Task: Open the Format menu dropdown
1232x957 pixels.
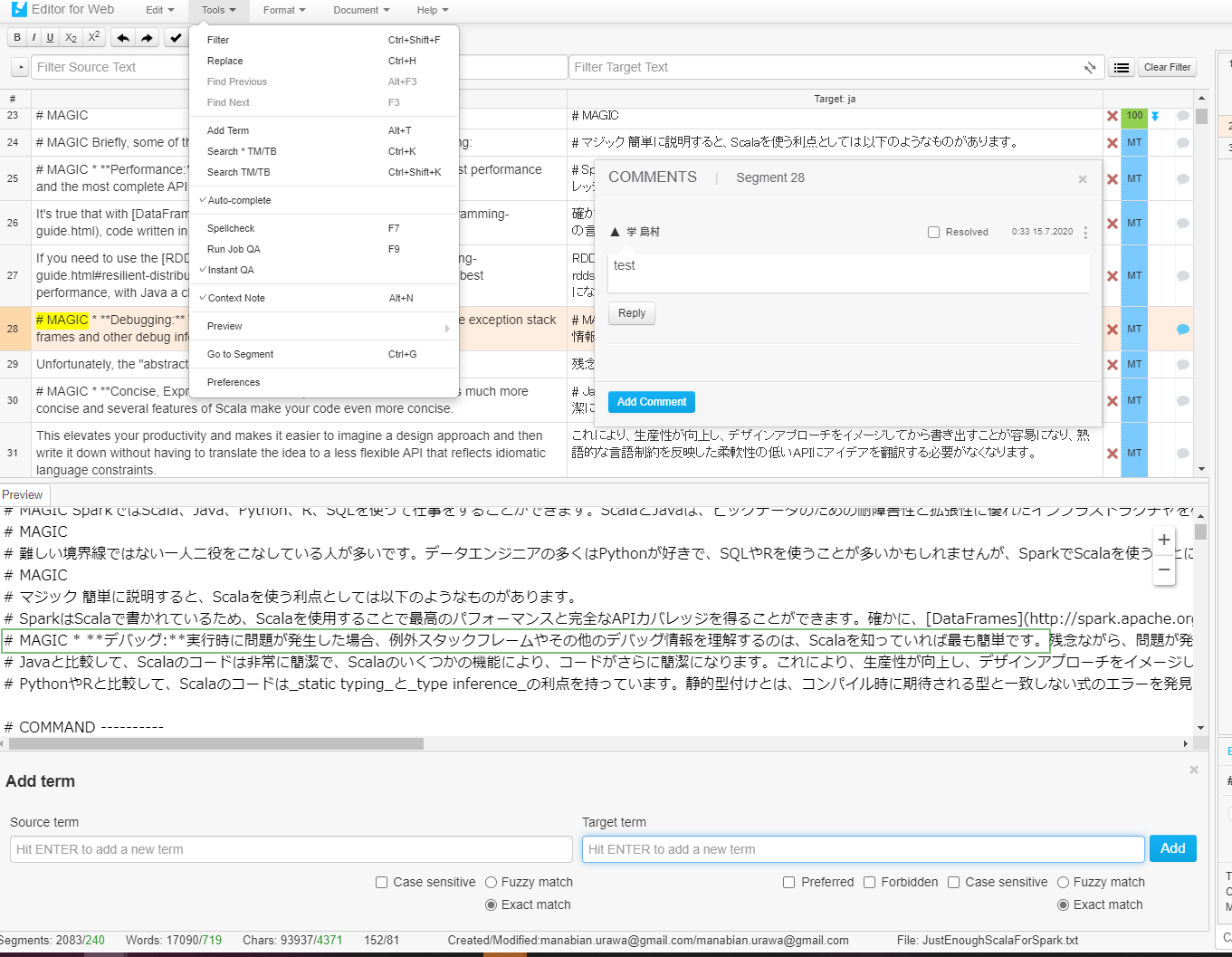Action: pos(284,10)
